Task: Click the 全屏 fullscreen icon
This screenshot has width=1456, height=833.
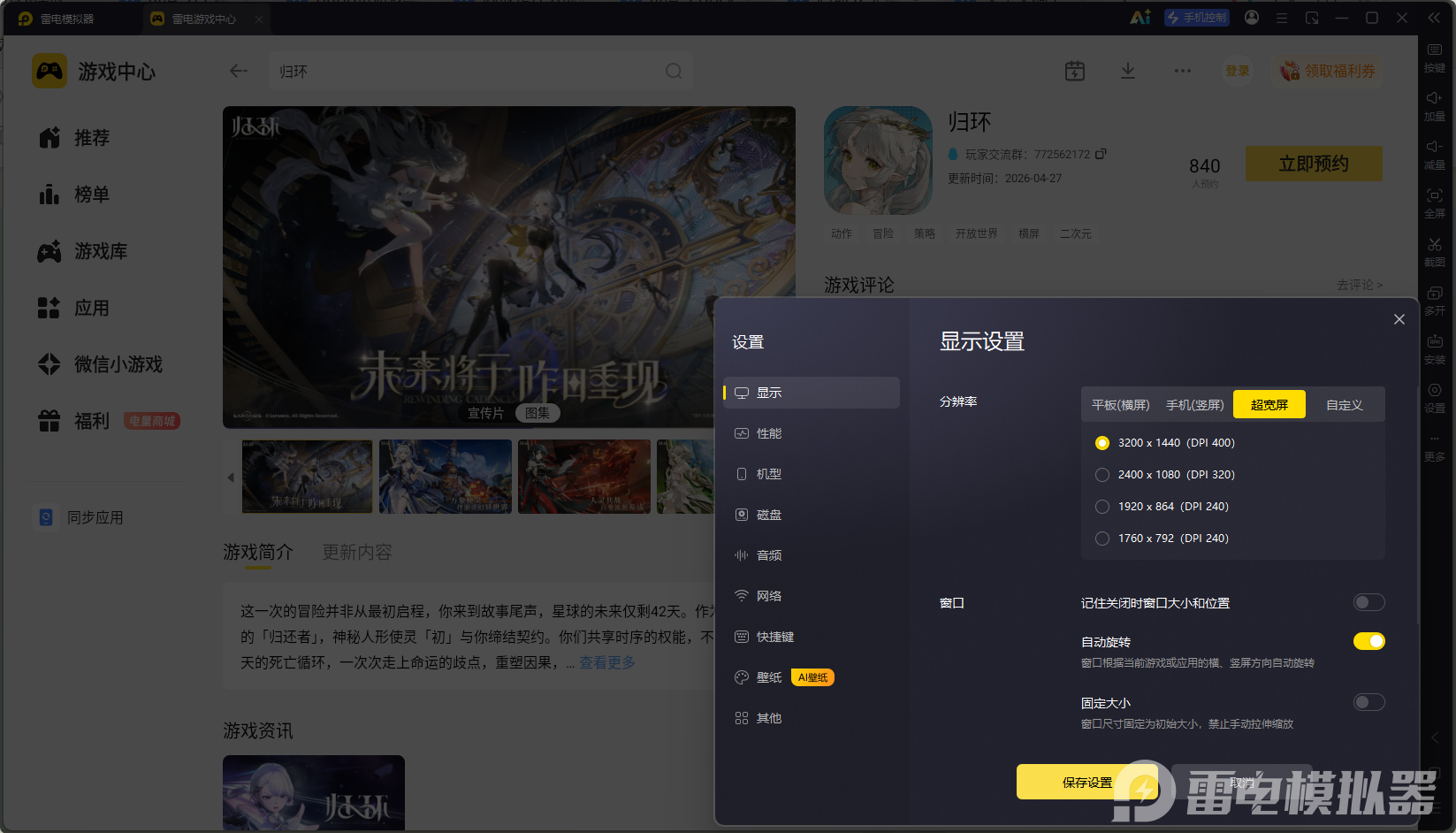Action: pos(1435,203)
